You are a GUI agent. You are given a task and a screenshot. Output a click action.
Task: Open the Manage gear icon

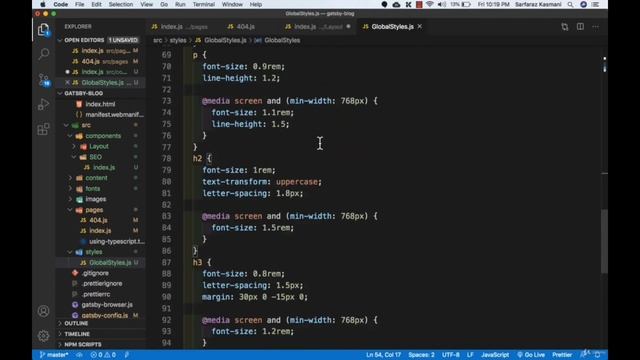point(43,336)
